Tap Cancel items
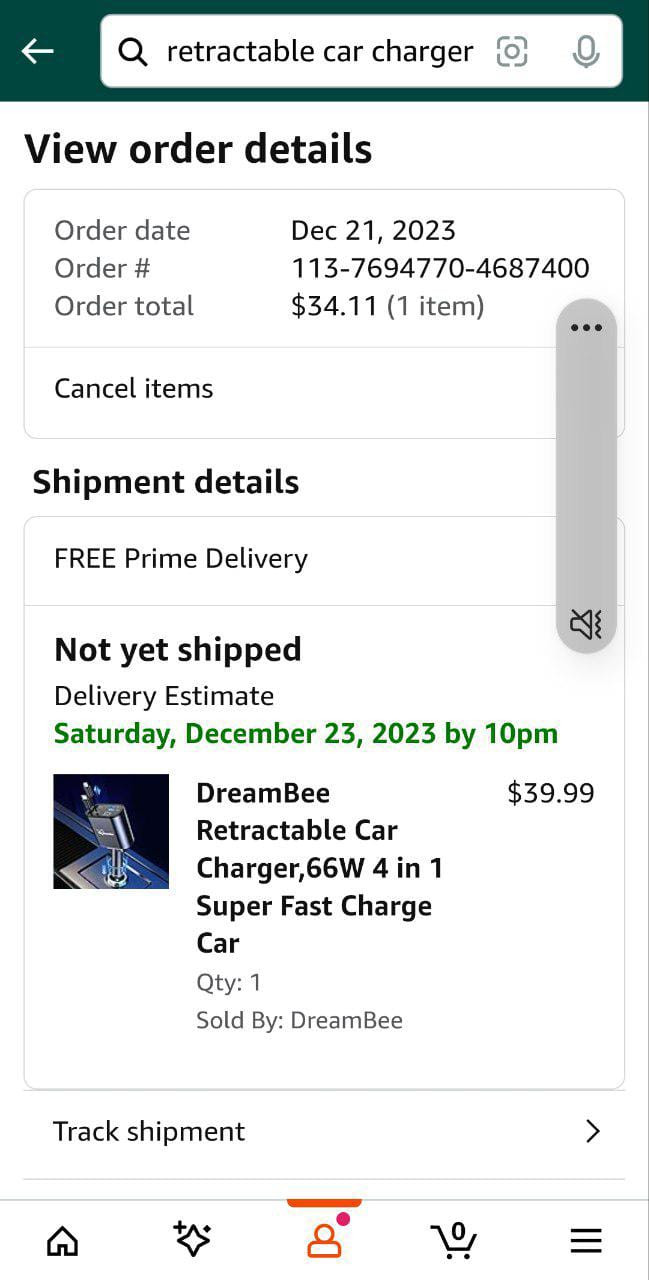649x1280 pixels. coord(134,388)
